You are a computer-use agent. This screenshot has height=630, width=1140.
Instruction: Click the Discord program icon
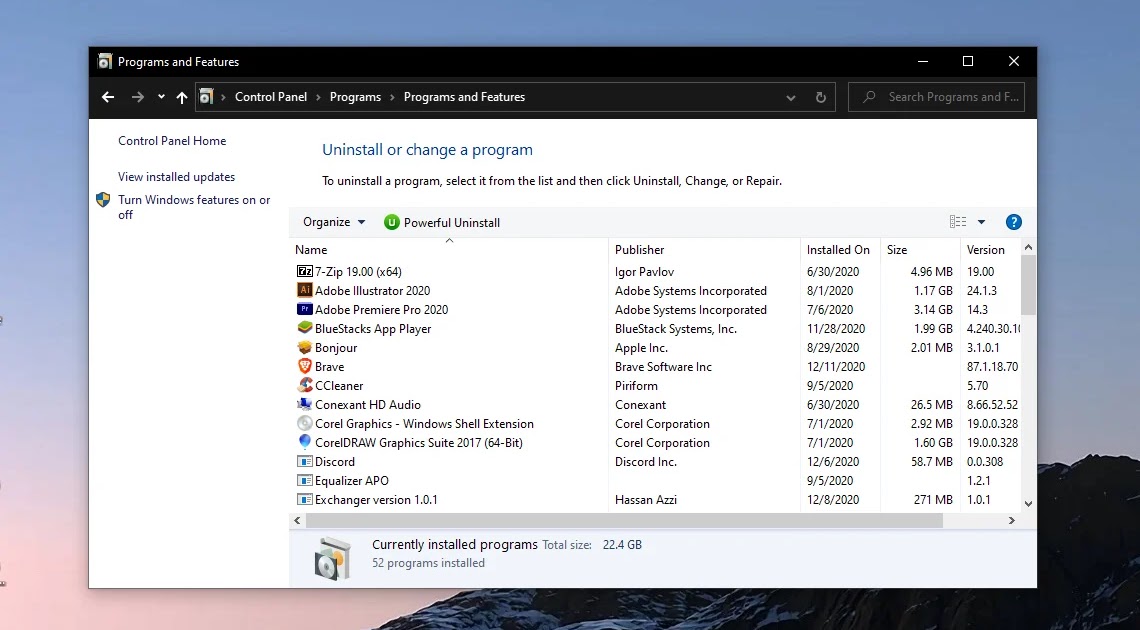(x=305, y=461)
